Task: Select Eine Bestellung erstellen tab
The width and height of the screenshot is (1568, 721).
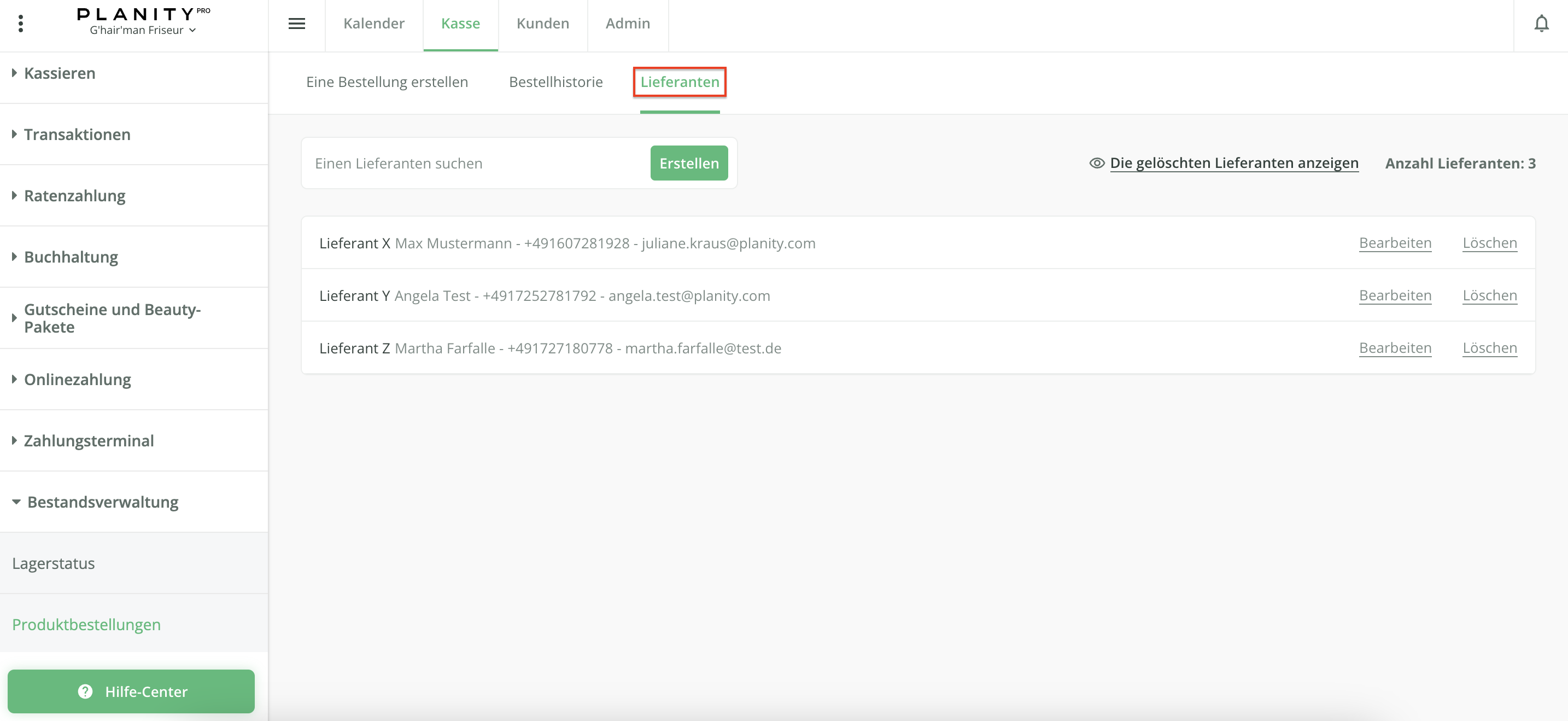Action: pyautogui.click(x=387, y=82)
